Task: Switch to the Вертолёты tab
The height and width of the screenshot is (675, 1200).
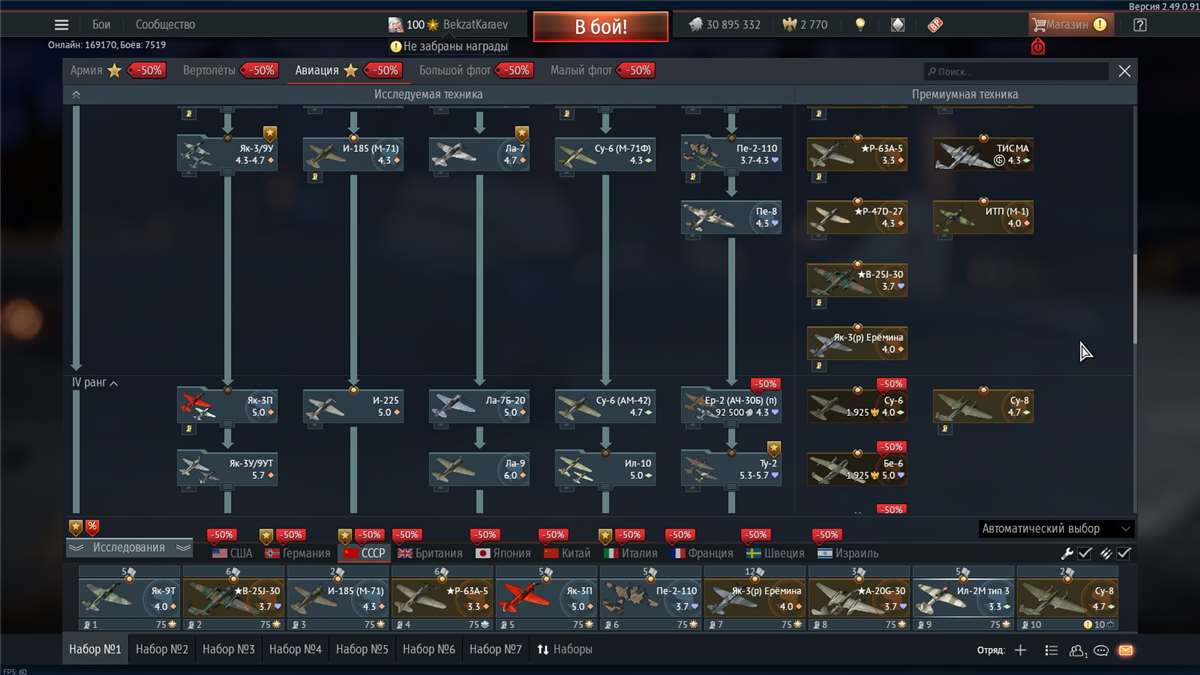Action: coord(215,71)
